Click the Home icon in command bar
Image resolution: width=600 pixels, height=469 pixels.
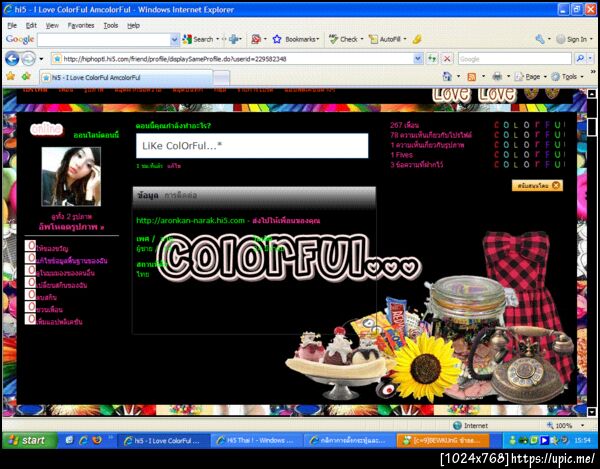click(447, 76)
